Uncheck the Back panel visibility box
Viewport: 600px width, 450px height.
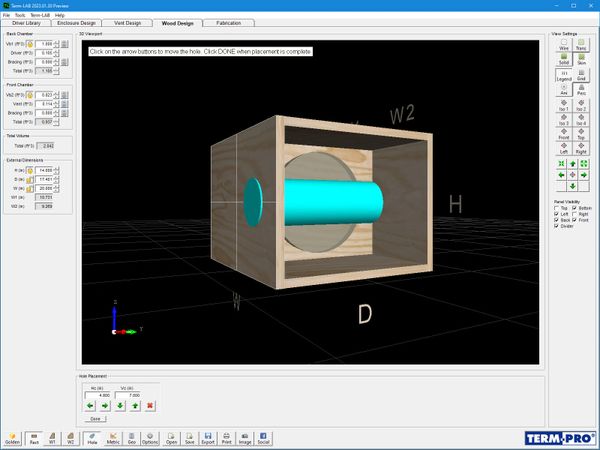556,220
